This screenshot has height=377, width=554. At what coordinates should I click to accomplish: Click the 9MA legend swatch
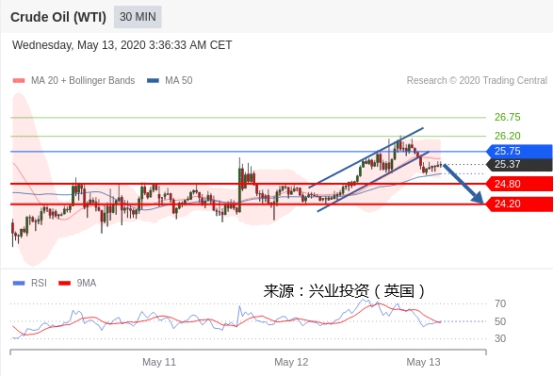coord(65,283)
